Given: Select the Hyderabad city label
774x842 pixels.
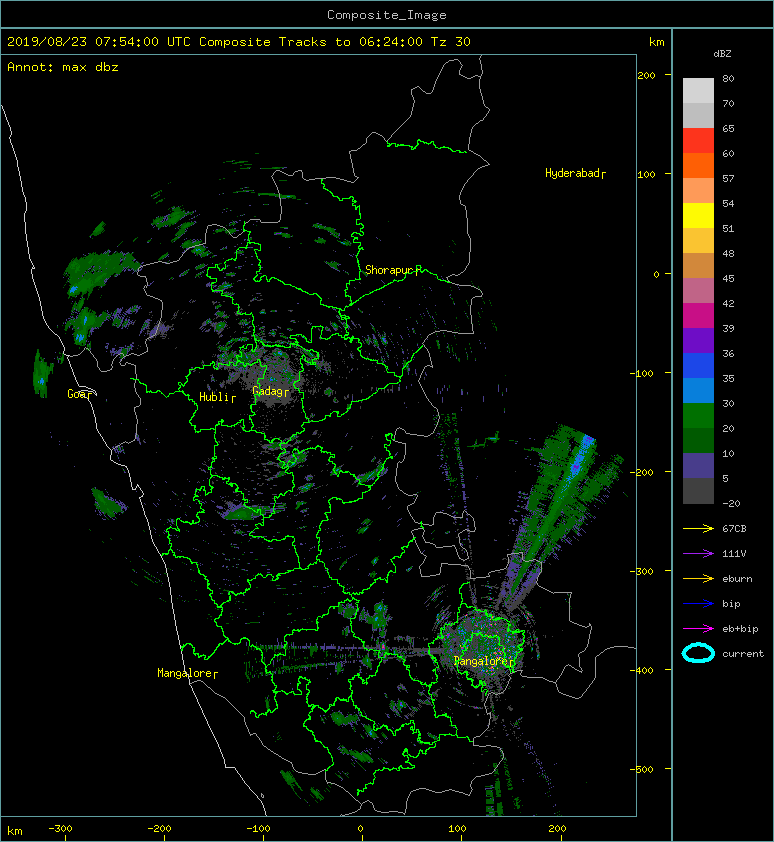Looking at the screenshot, I should 573,173.
